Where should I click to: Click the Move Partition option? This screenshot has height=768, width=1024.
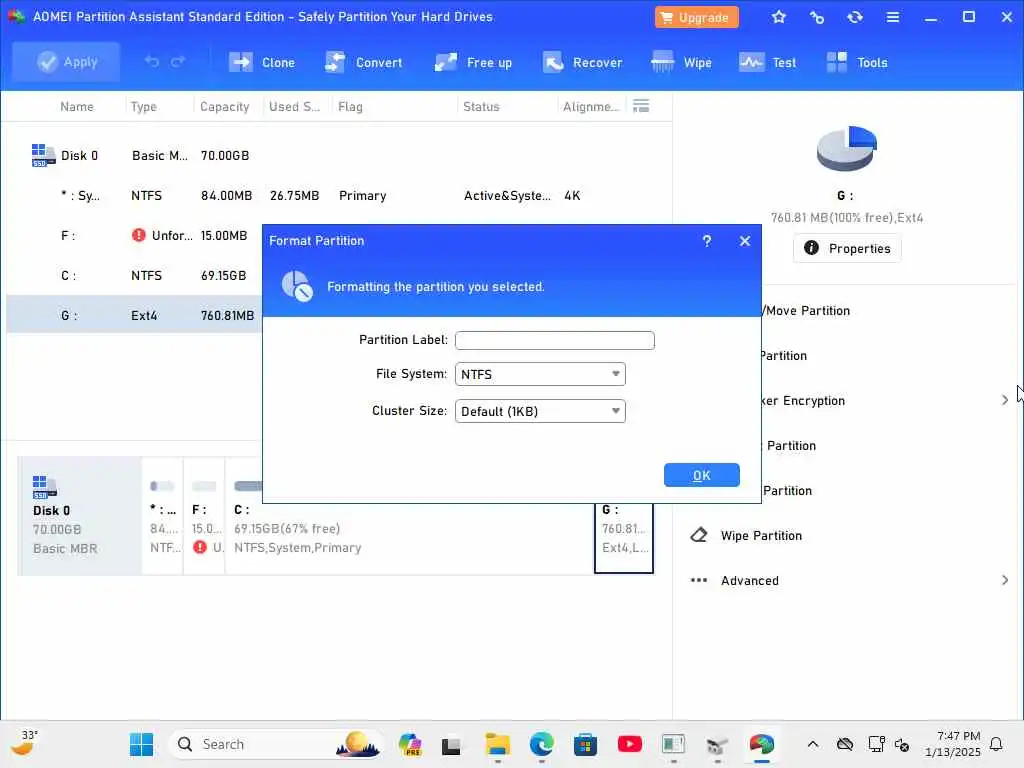point(807,311)
